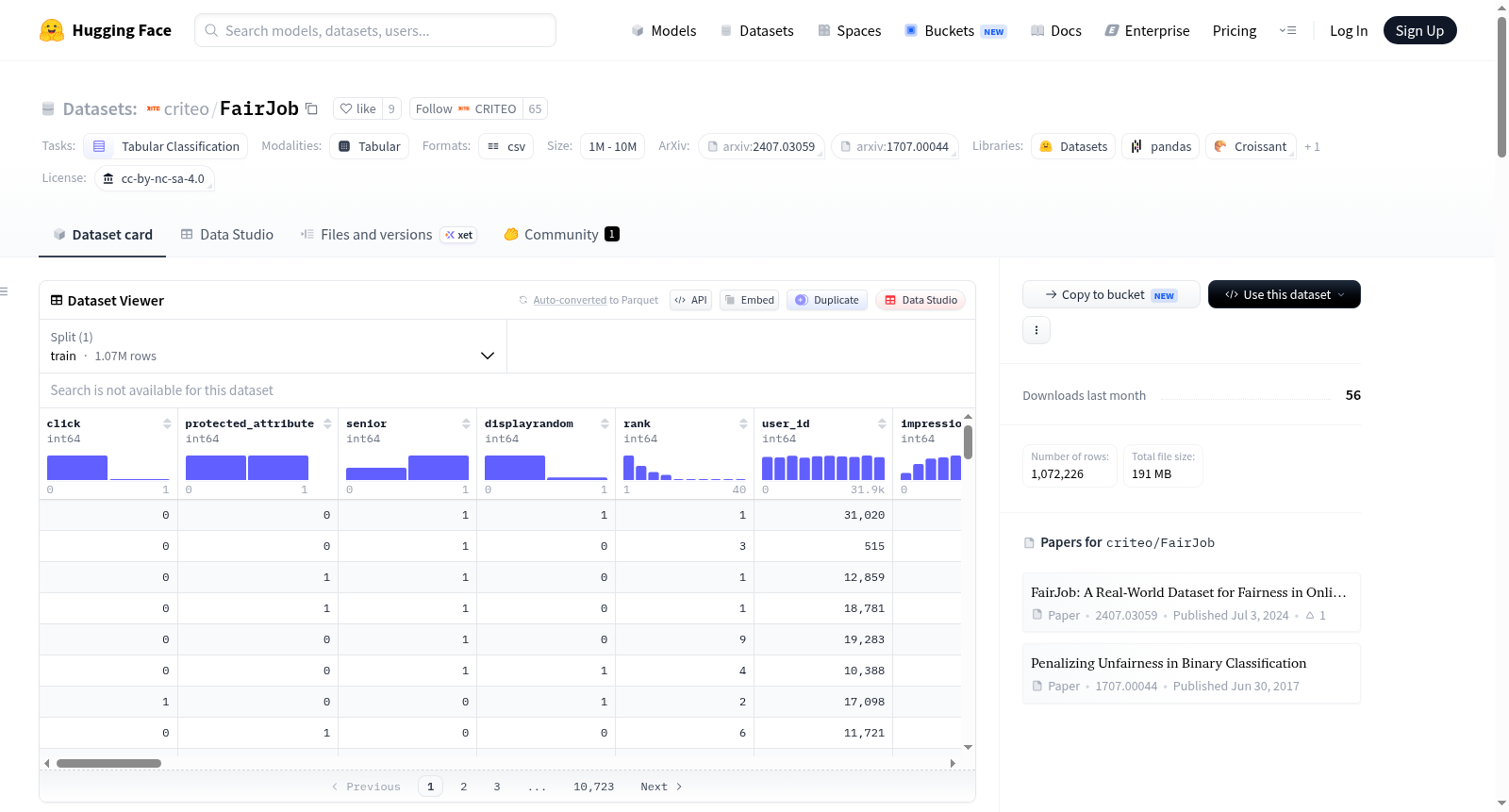Select the csv format tag
1509x812 pixels.
coord(506,146)
